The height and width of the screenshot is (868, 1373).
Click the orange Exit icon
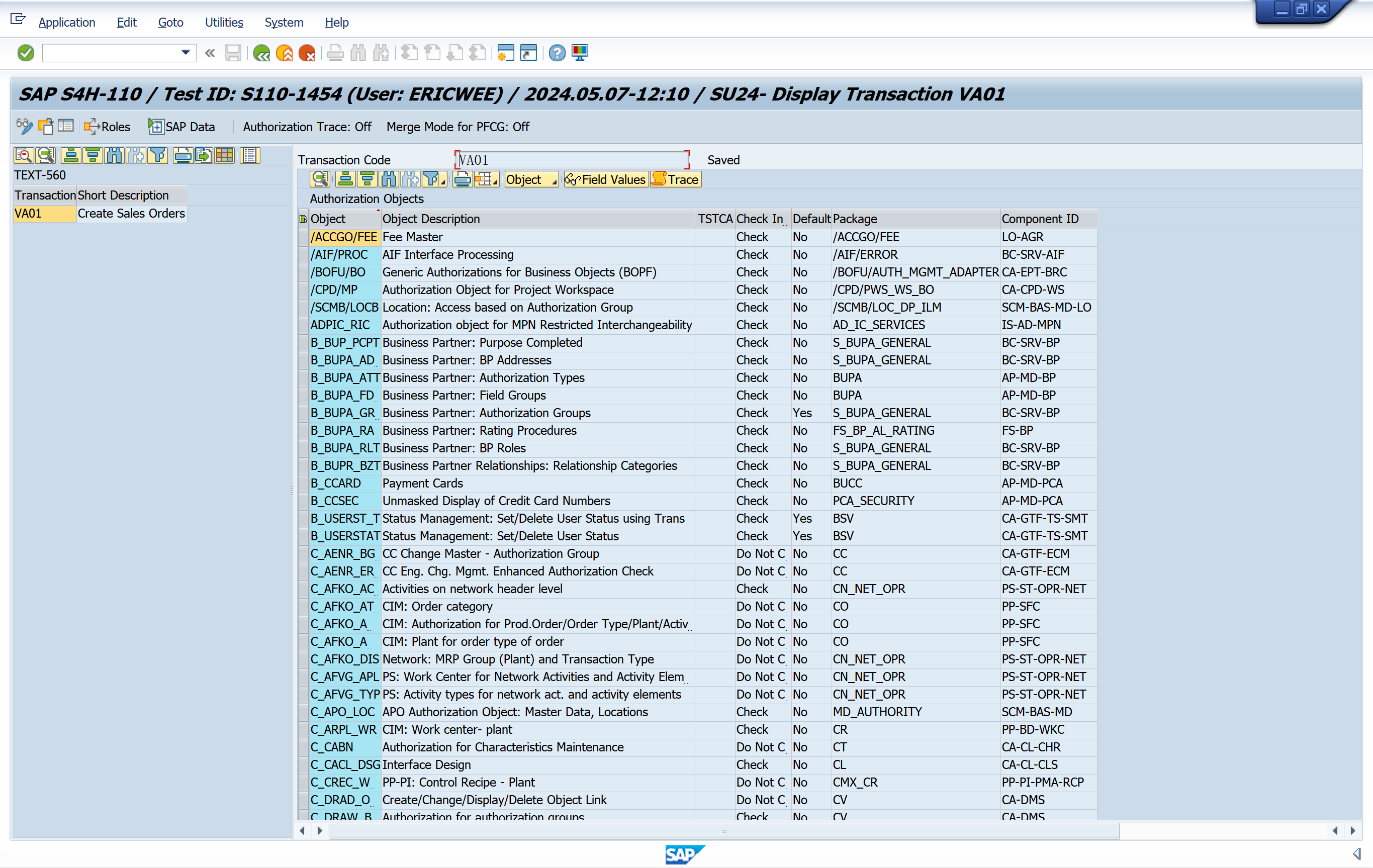pos(284,53)
